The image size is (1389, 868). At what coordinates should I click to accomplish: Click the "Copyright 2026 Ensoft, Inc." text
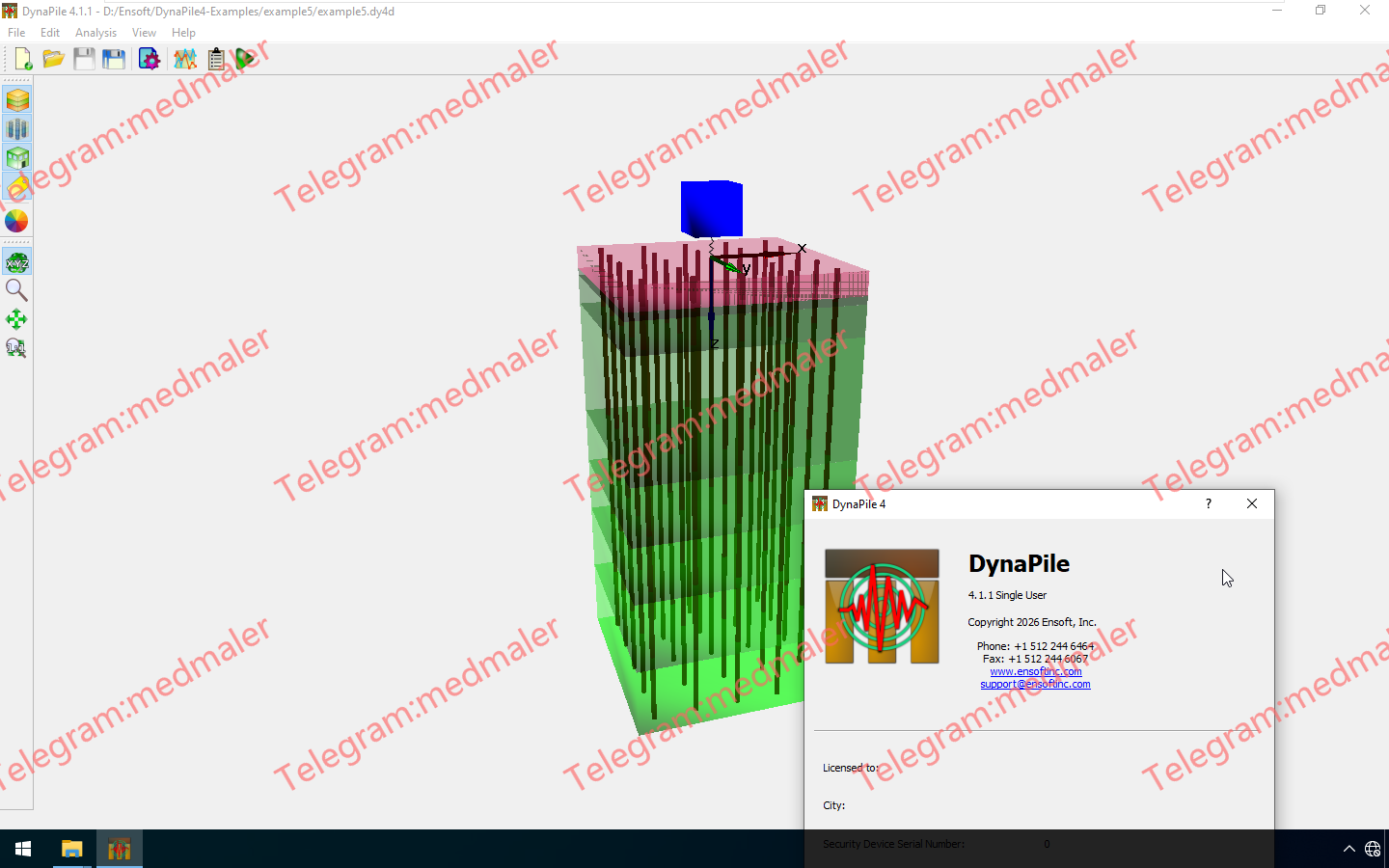click(1032, 622)
